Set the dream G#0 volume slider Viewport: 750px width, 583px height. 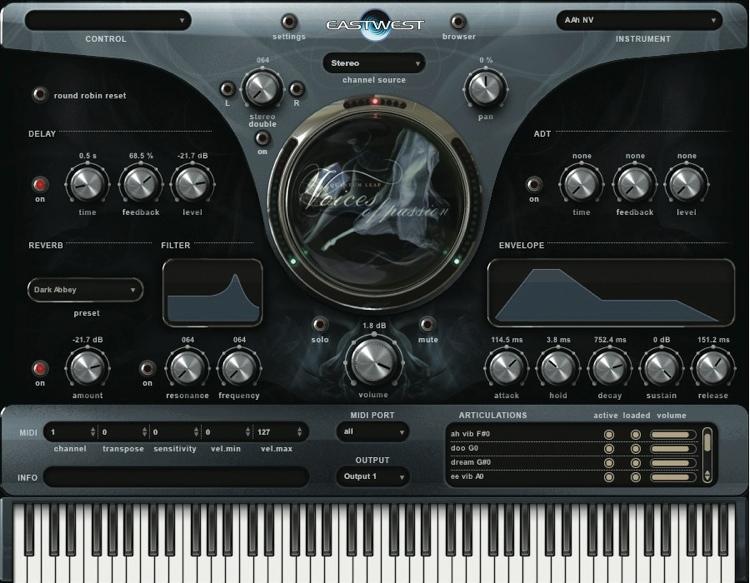pos(673,463)
